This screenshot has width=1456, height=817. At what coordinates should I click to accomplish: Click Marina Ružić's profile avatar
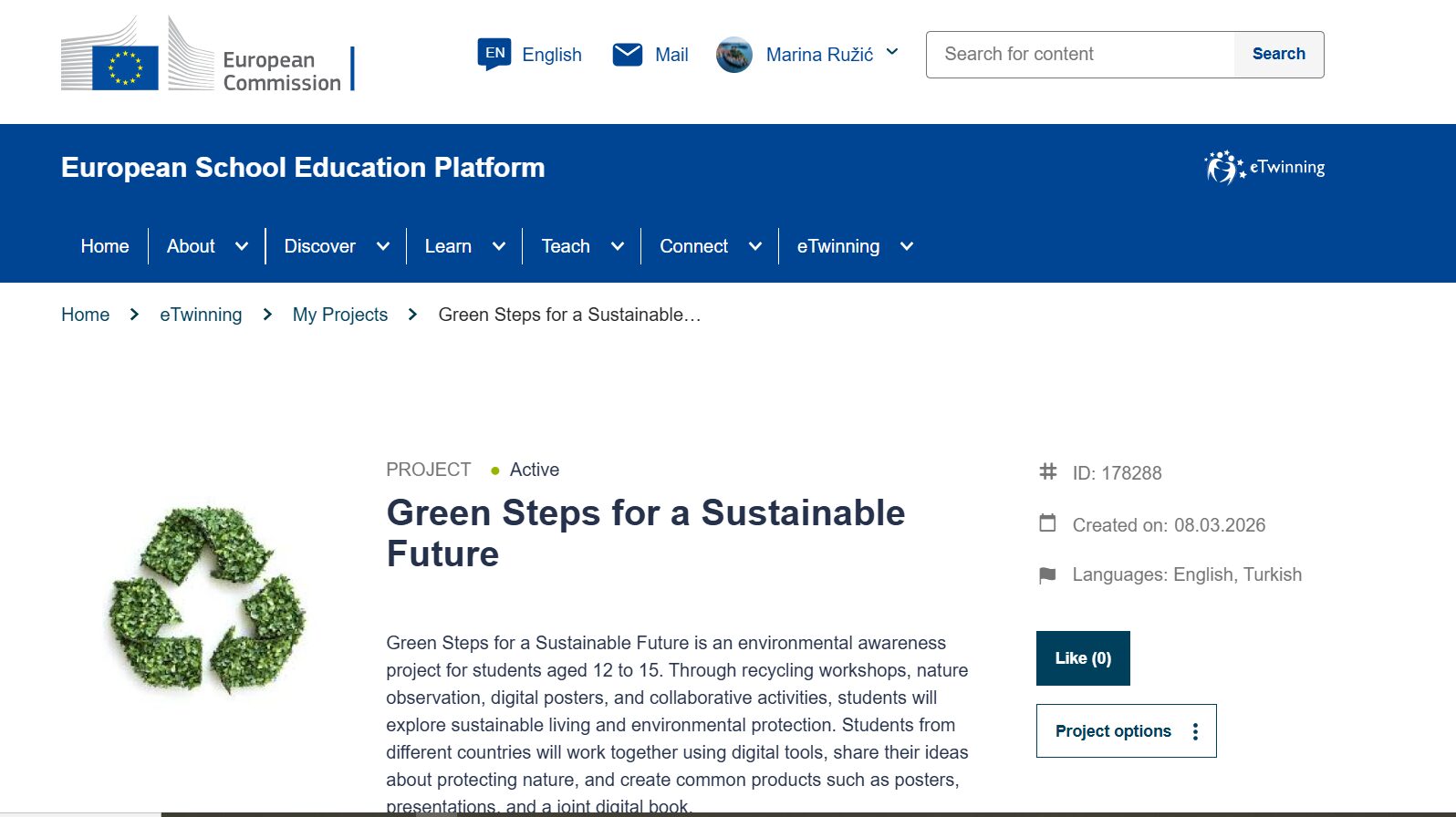click(734, 55)
